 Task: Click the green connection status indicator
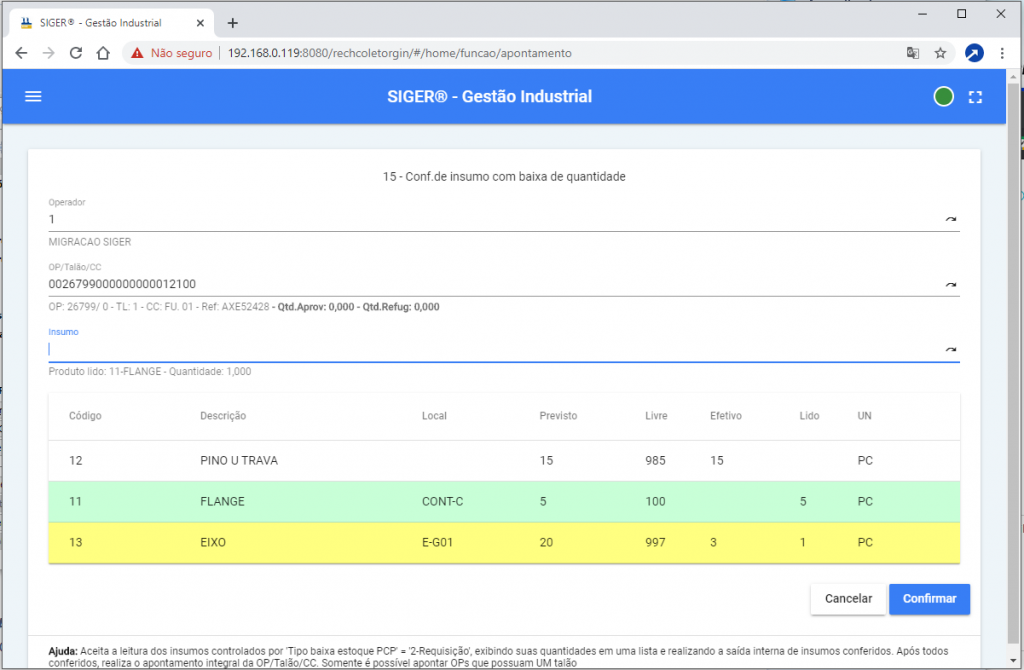(942, 97)
